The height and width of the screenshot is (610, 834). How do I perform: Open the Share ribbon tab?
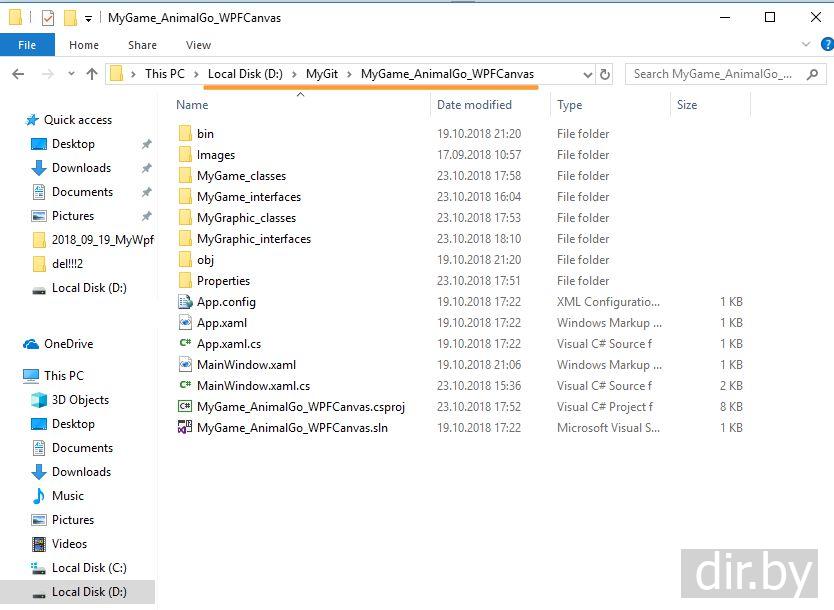coord(142,45)
